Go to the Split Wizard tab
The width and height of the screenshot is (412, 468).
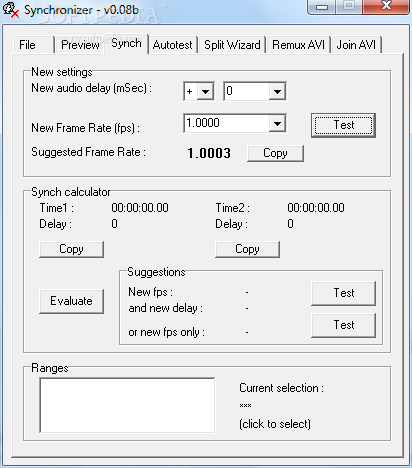232,45
